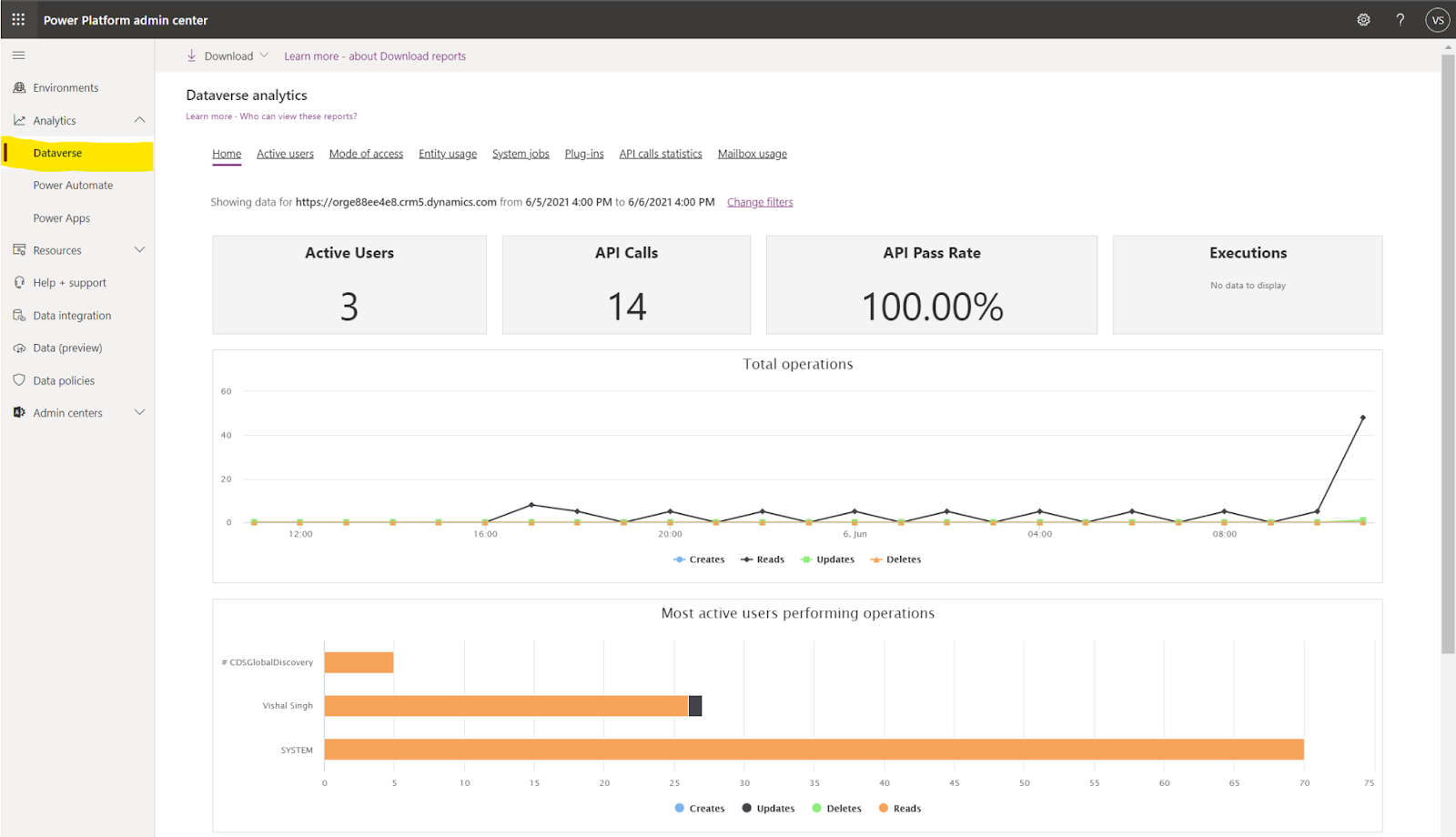Viewport: 1456px width, 837px height.
Task: Collapse the Analytics section chevron
Action: [139, 120]
